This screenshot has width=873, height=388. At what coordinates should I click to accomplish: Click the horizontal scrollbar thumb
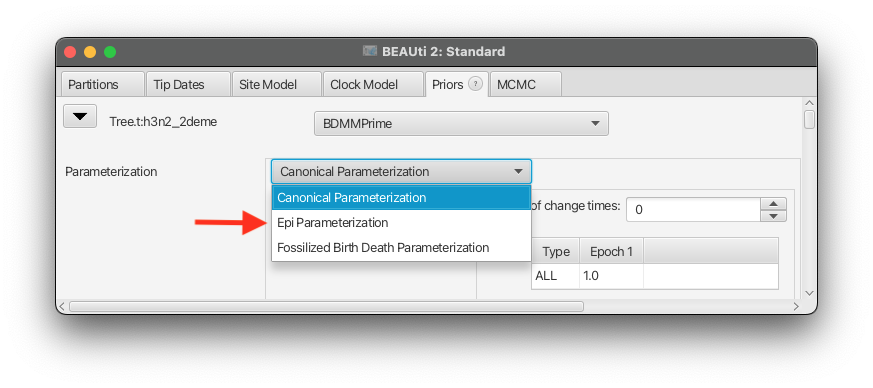click(326, 307)
